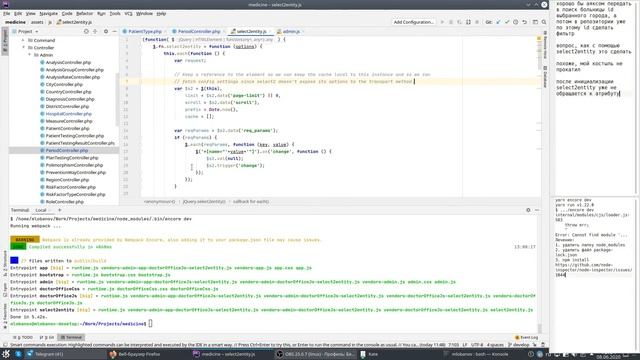This screenshot has width=640, height=360.
Task: Click the Git rollback arrow icon
Action: click(x=524, y=22)
